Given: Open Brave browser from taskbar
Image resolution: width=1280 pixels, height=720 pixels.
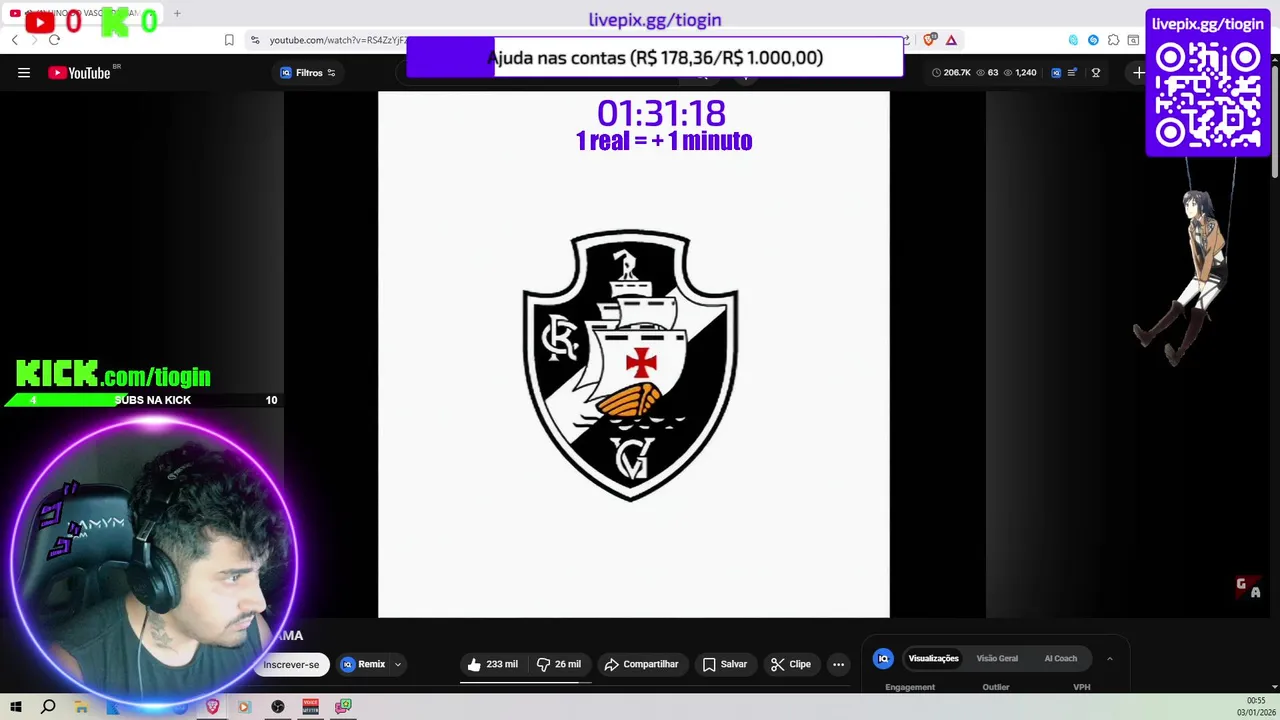Looking at the screenshot, I should (212, 707).
